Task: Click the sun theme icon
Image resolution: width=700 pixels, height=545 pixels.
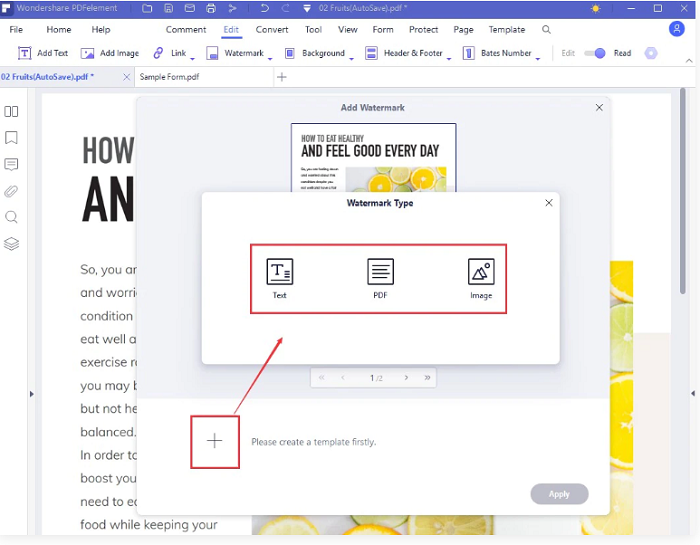Action: (596, 8)
